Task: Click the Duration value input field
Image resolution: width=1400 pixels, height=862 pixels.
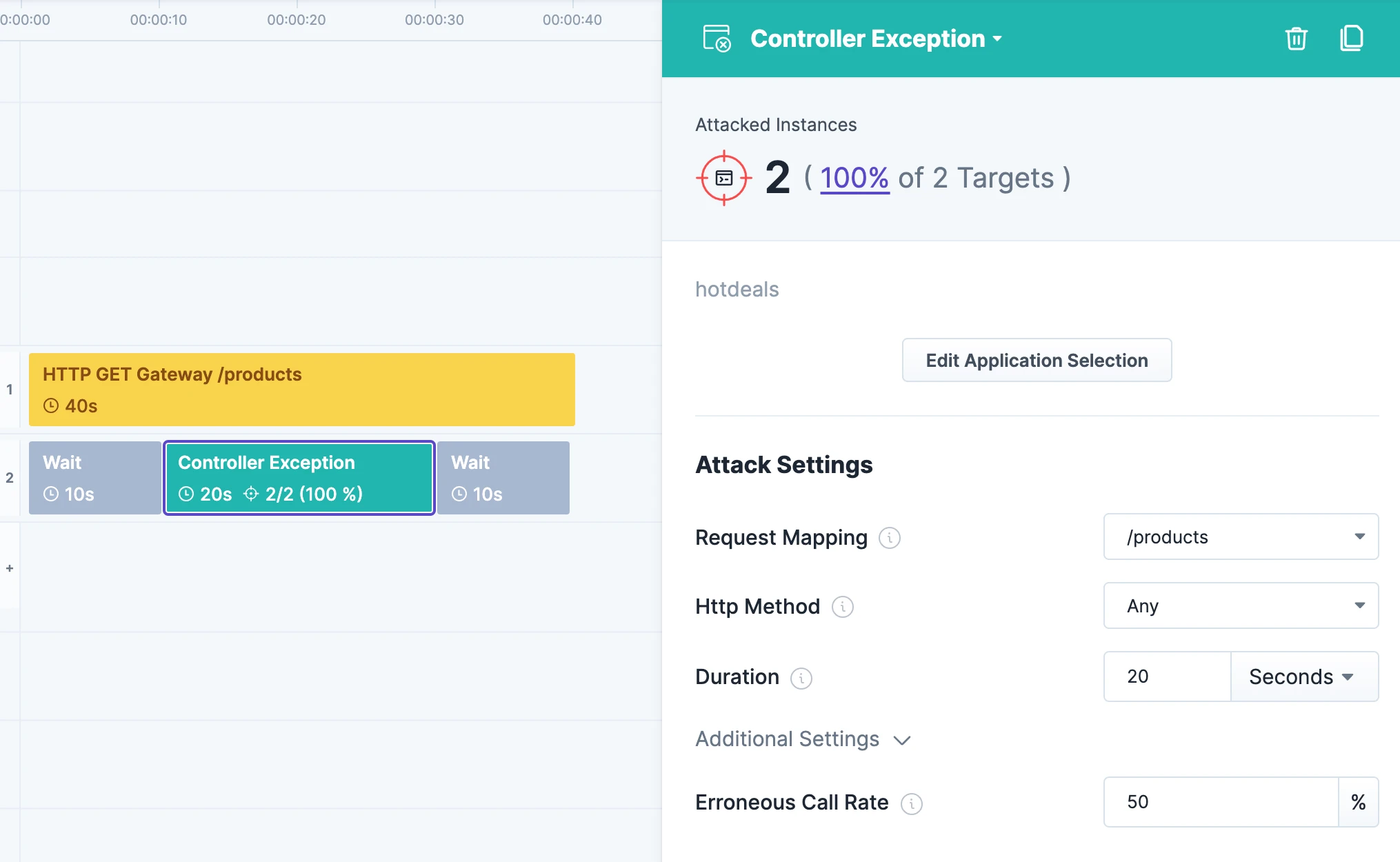Action: pyautogui.click(x=1167, y=676)
